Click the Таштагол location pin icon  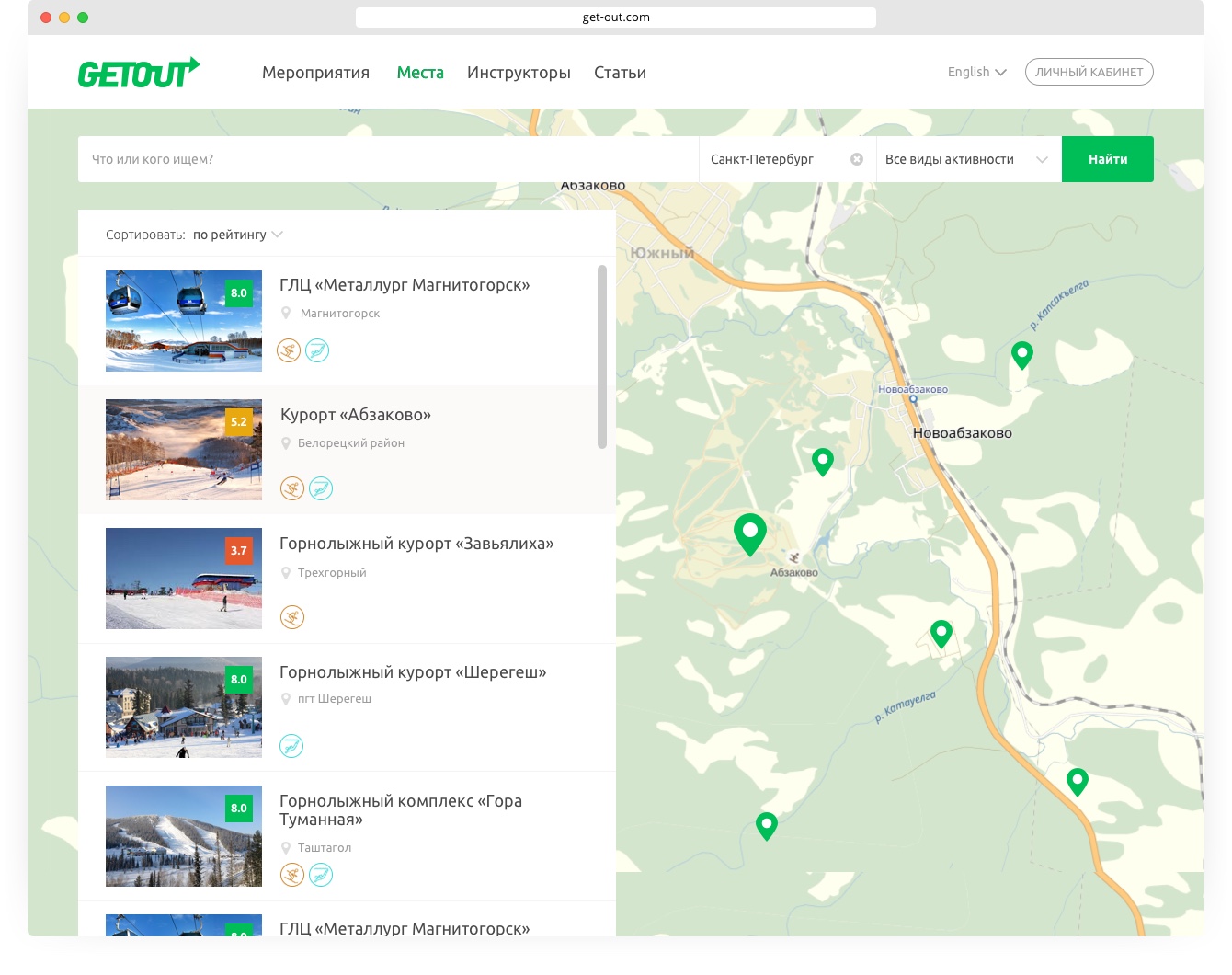coord(286,847)
